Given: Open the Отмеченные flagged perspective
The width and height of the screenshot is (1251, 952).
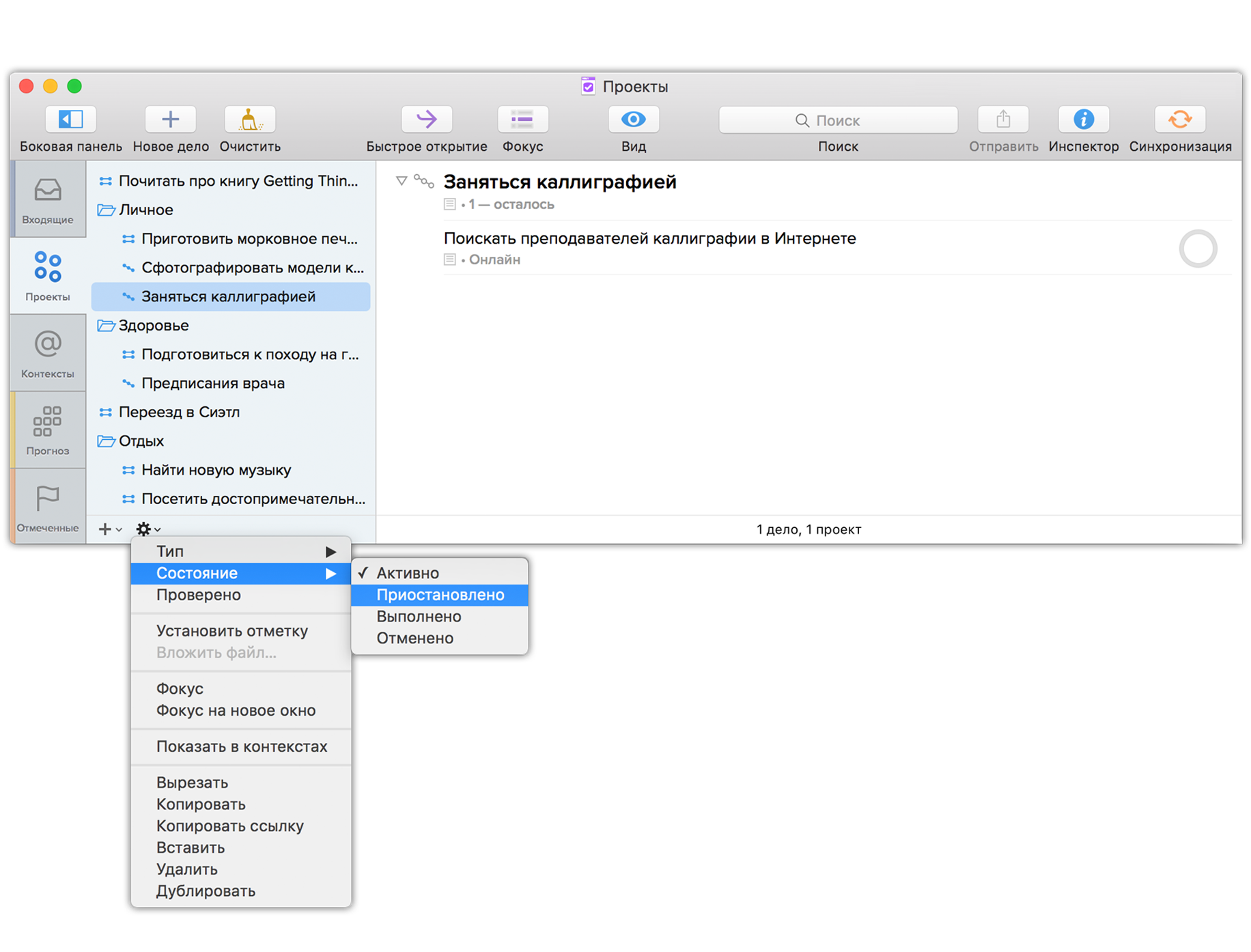Looking at the screenshot, I should (48, 507).
